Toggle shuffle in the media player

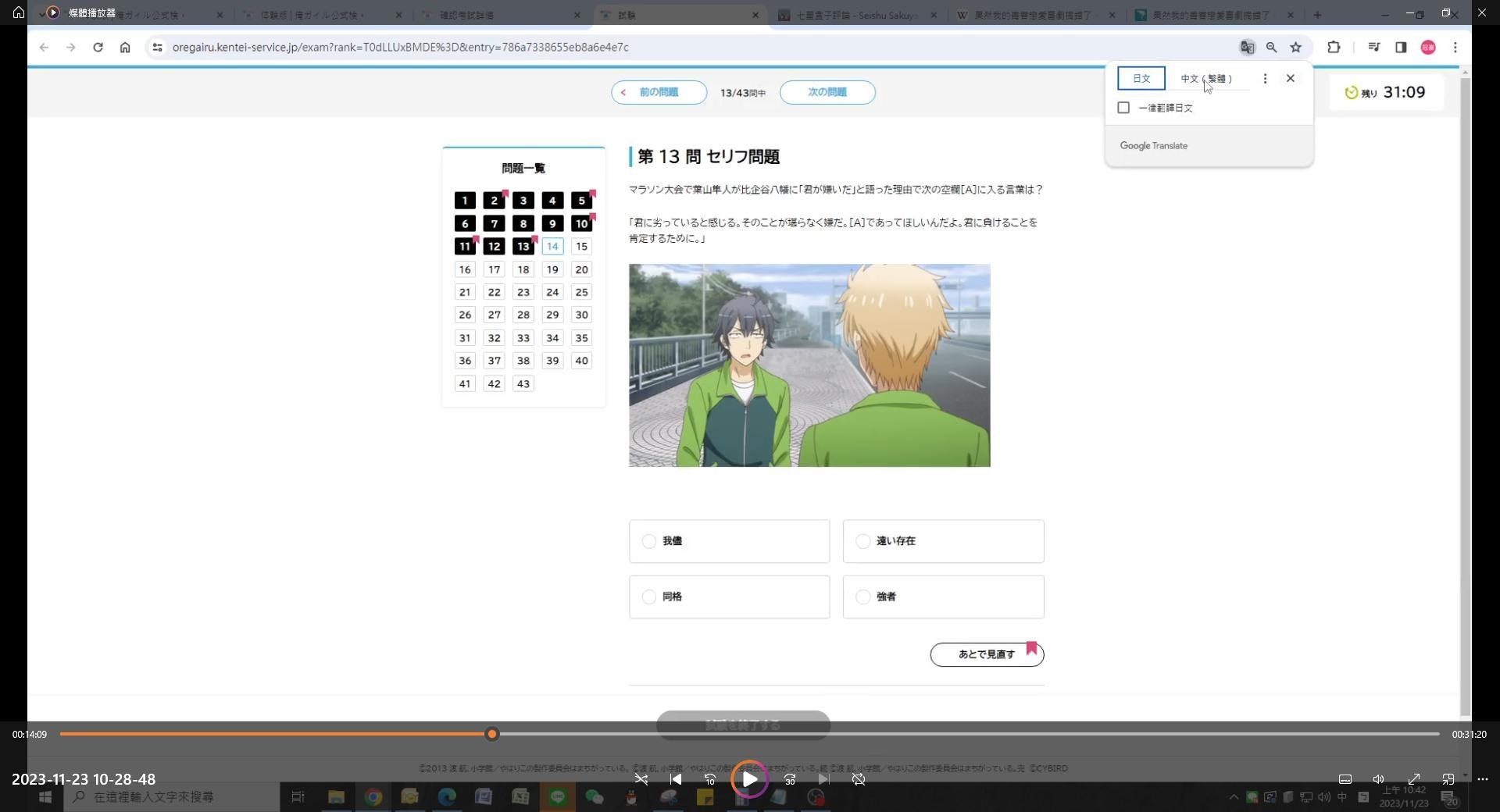[x=641, y=779]
